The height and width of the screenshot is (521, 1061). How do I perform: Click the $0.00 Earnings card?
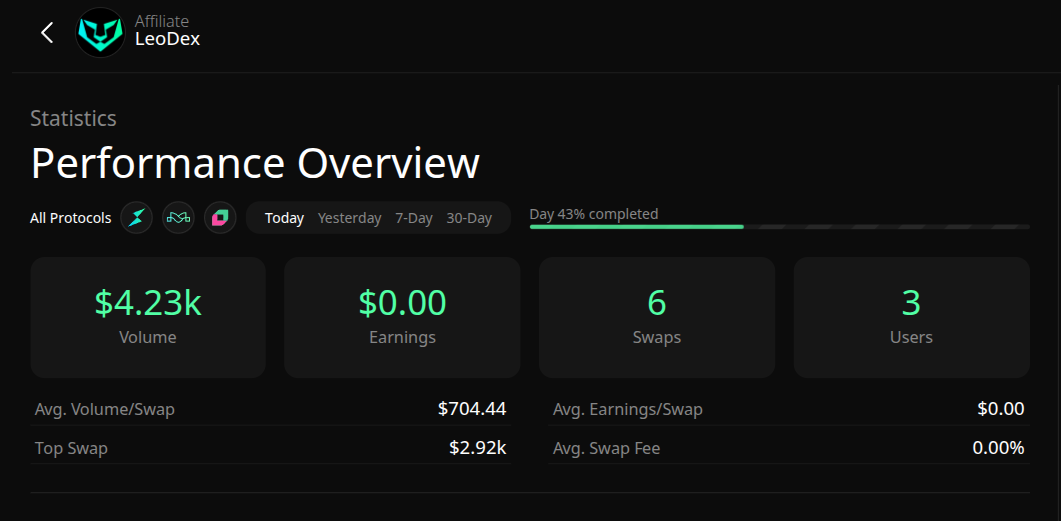coord(402,317)
